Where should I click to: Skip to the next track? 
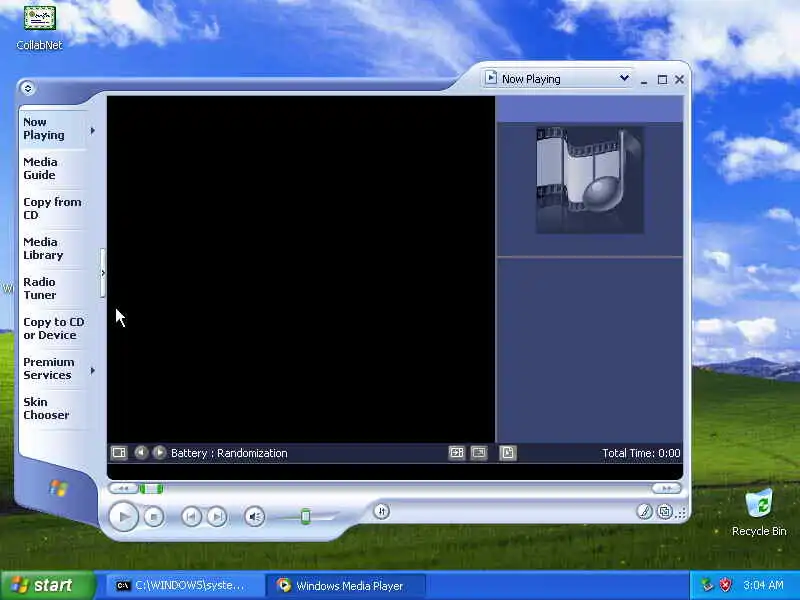click(217, 517)
